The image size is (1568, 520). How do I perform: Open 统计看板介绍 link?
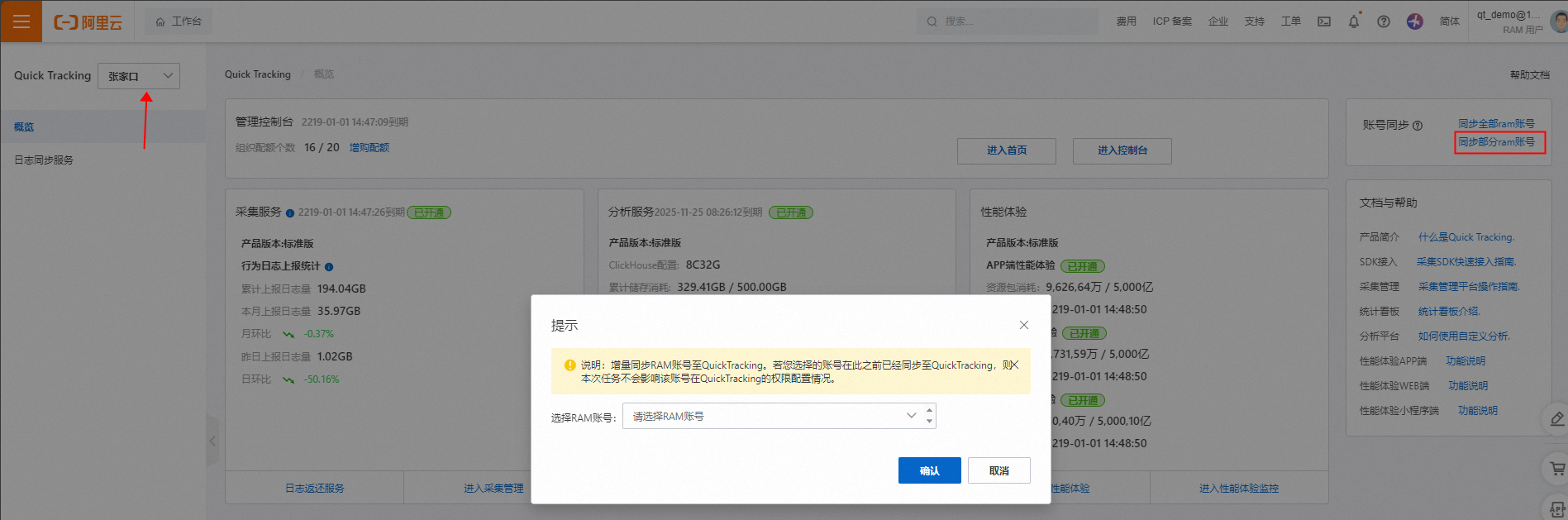[x=1449, y=312]
